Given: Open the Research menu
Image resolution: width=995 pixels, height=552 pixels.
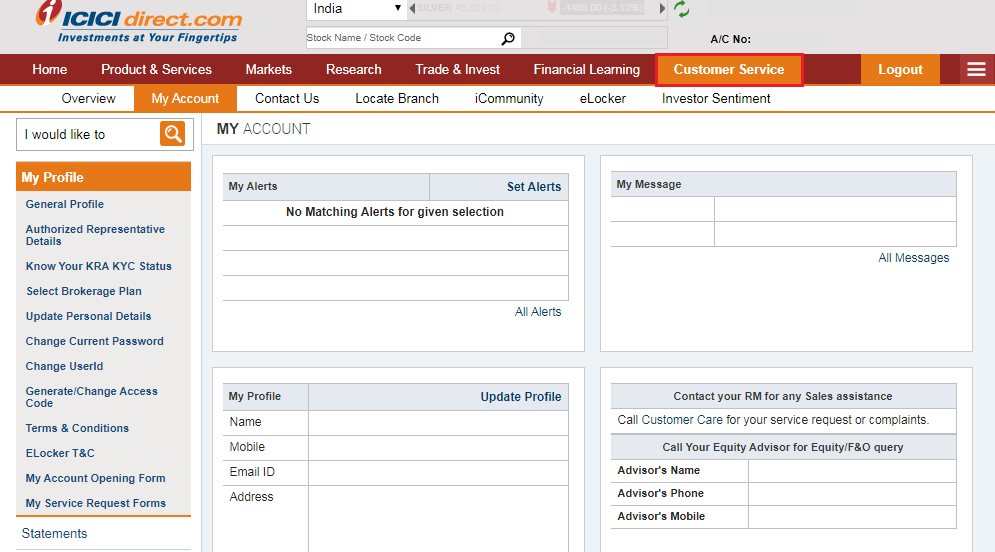Looking at the screenshot, I should (x=353, y=69).
